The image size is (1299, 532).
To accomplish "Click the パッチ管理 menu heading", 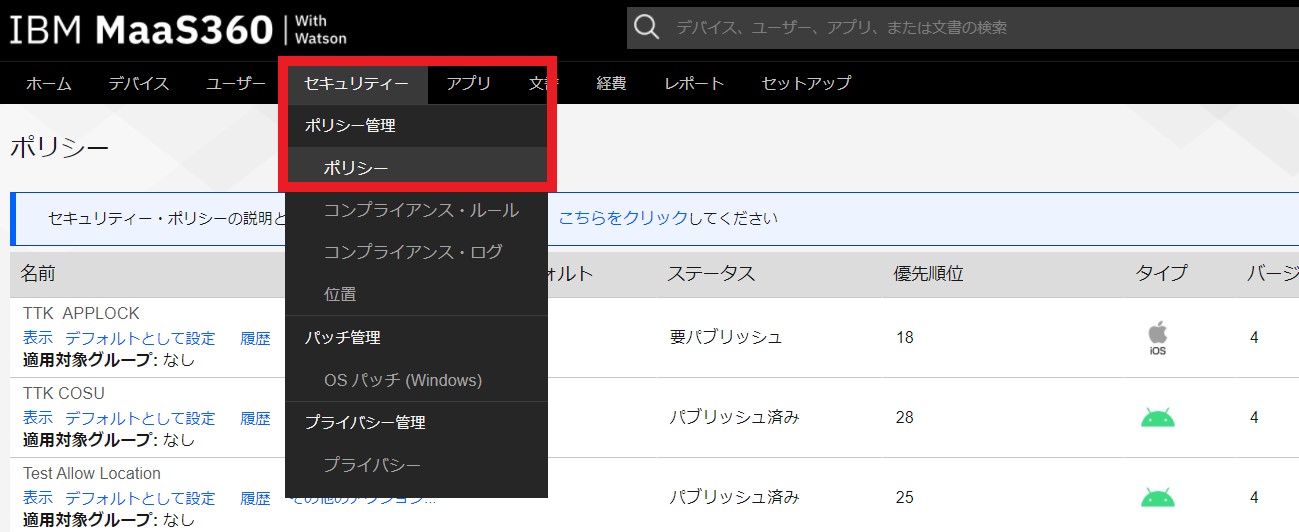I will (x=343, y=338).
